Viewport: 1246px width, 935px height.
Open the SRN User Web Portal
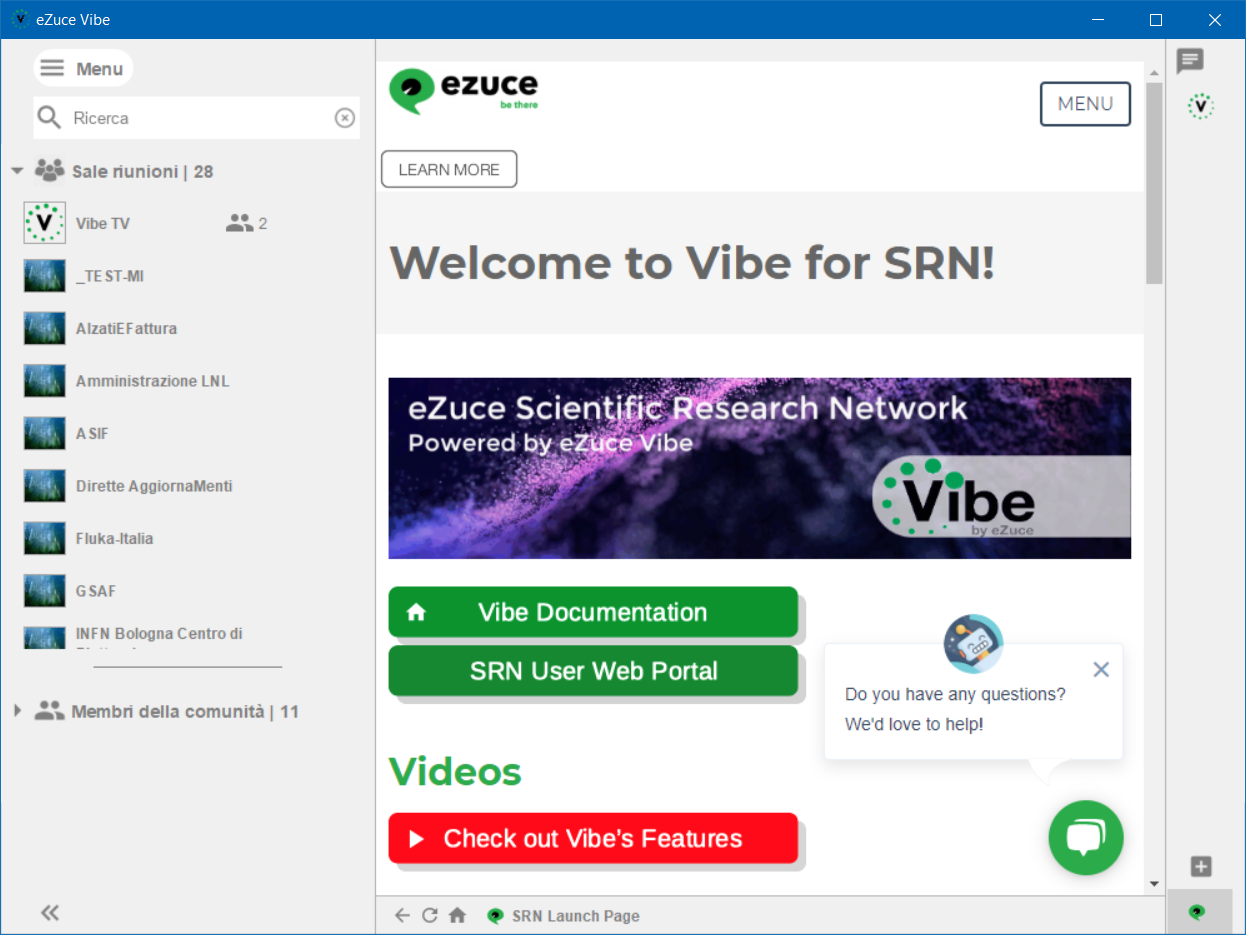(x=593, y=671)
